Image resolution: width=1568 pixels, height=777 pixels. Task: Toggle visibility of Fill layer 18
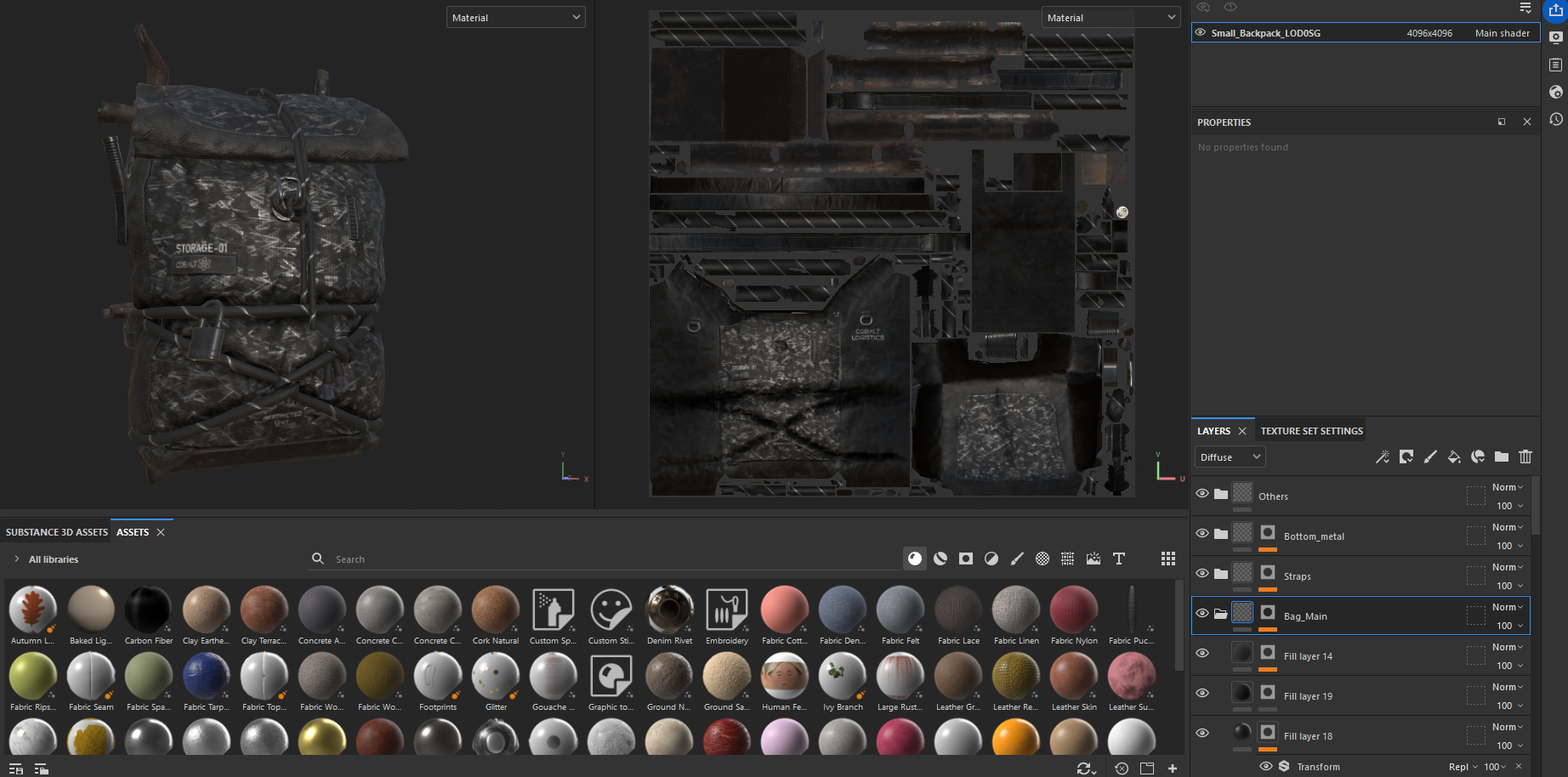(1202, 733)
